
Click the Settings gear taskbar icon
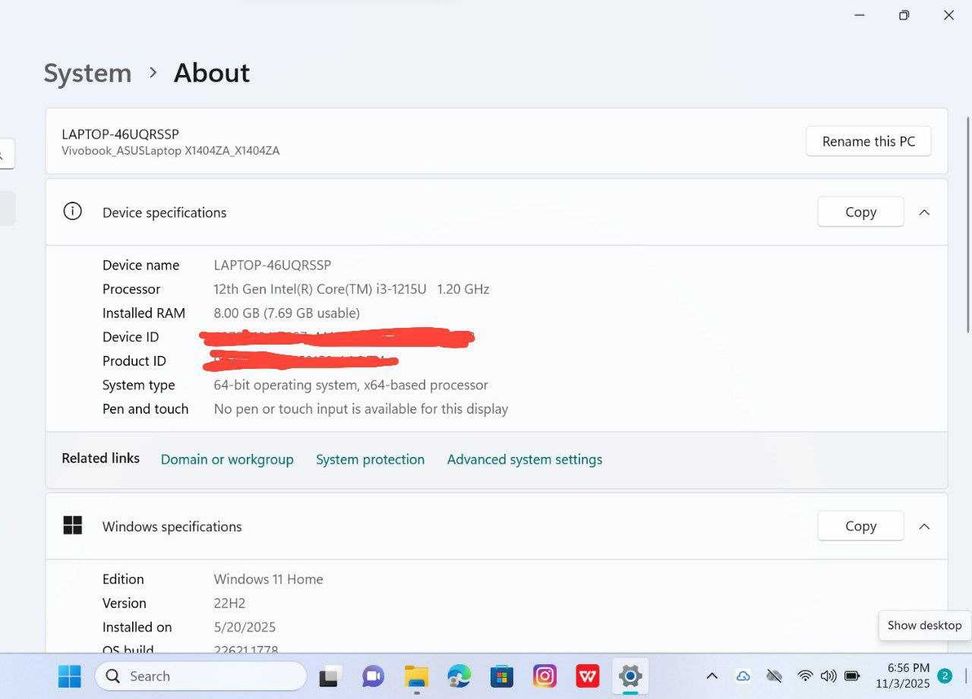coord(630,676)
